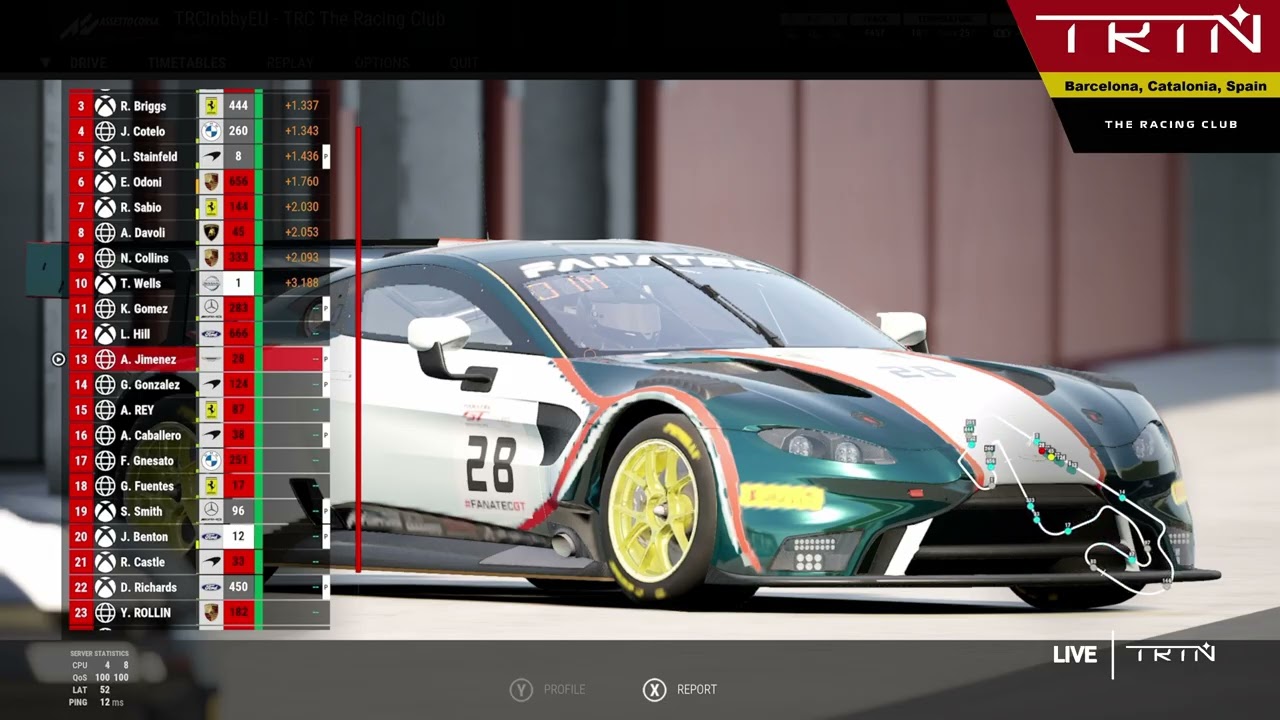Viewport: 1280px width, 720px height.
Task: Open the REPLAY menu
Action: tap(290, 63)
